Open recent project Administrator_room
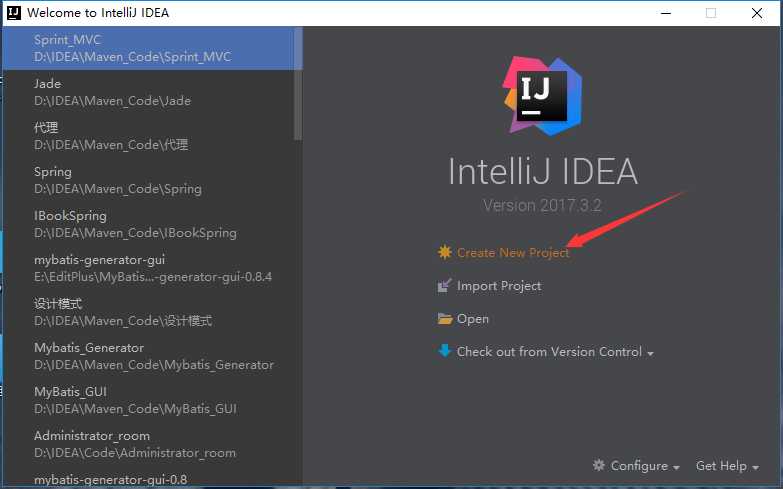Viewport: 783px width, 489px height. tap(149, 444)
